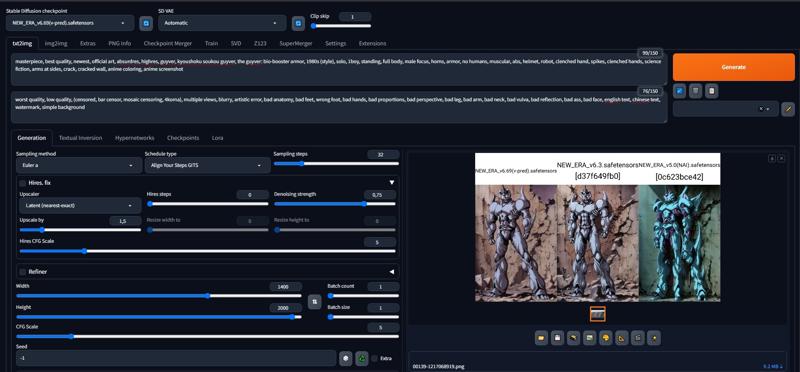Open the styles selection dropdown
The height and width of the screenshot is (372, 800).
coord(726,109)
